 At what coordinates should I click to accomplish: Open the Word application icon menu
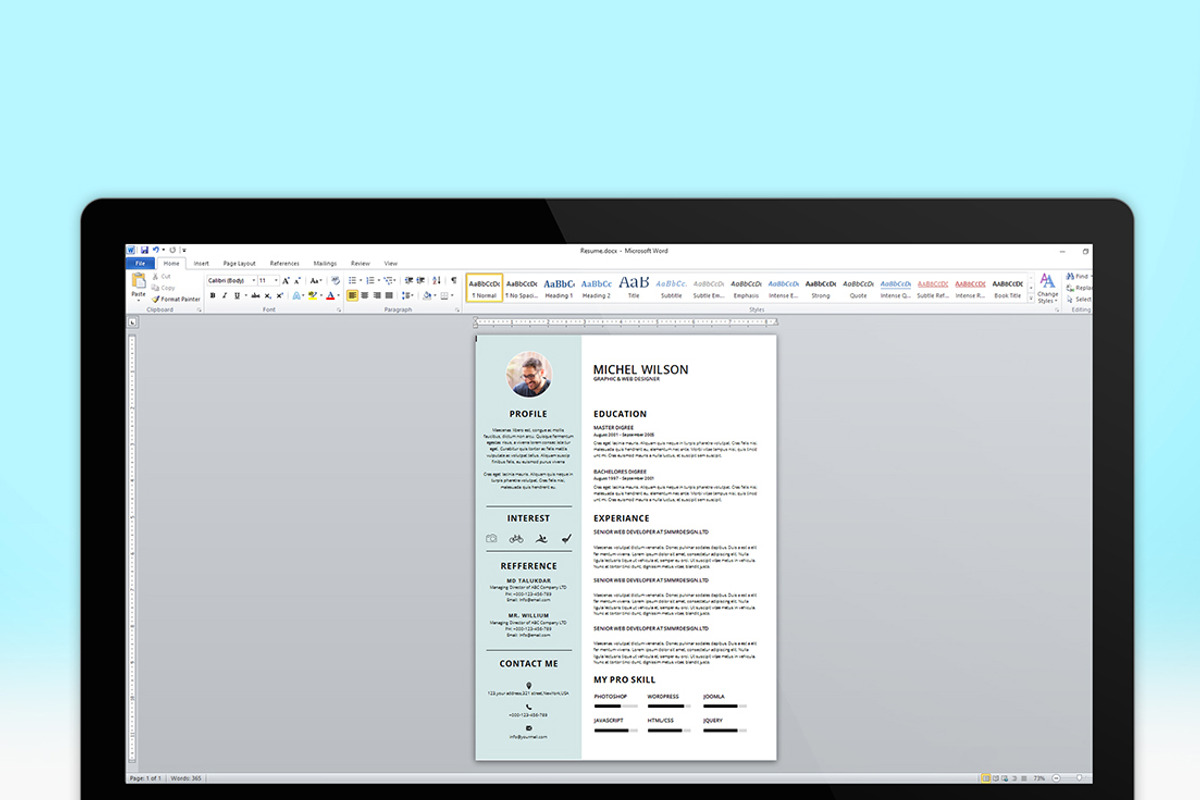131,250
